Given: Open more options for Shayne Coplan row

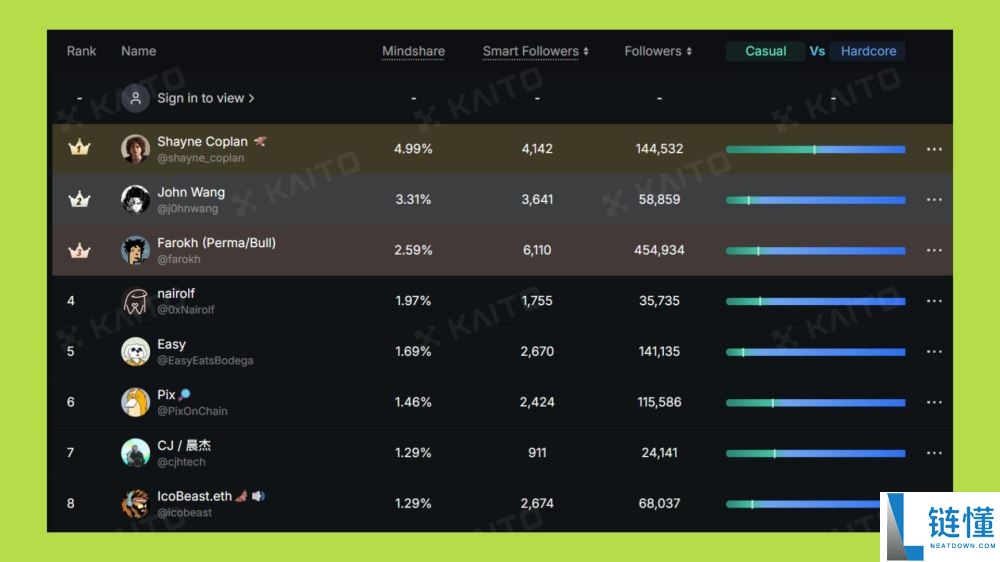Looking at the screenshot, I should click(934, 149).
